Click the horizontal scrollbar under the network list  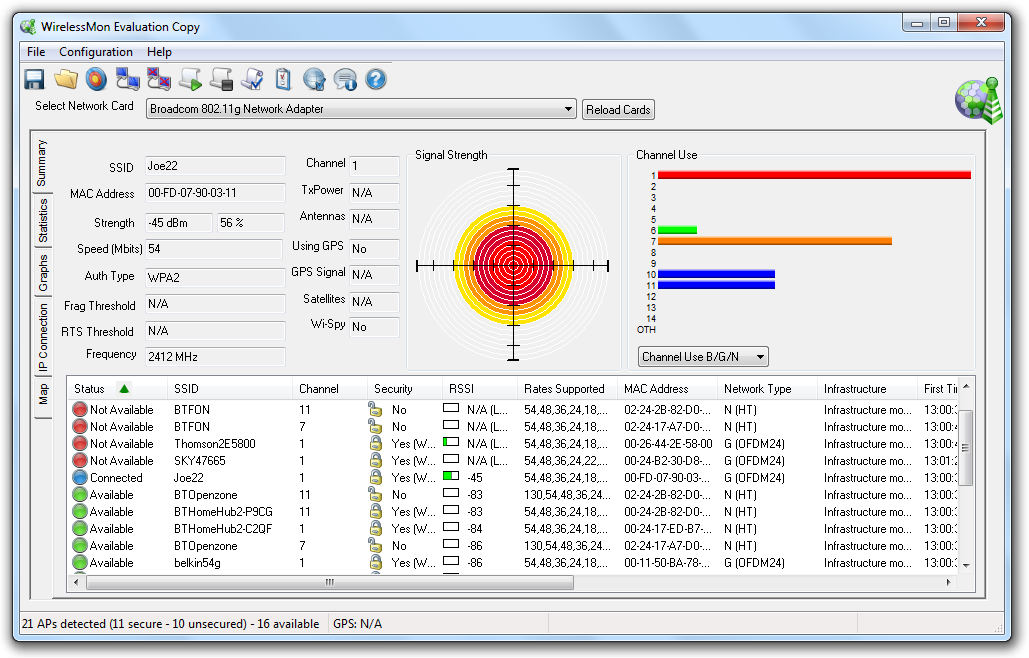pos(330,582)
